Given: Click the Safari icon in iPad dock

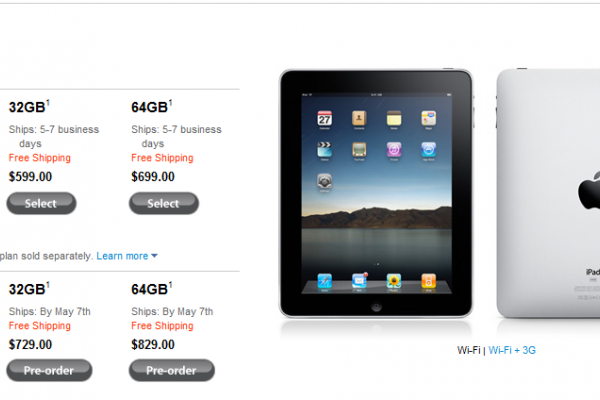Looking at the screenshot, I should coord(324,281).
